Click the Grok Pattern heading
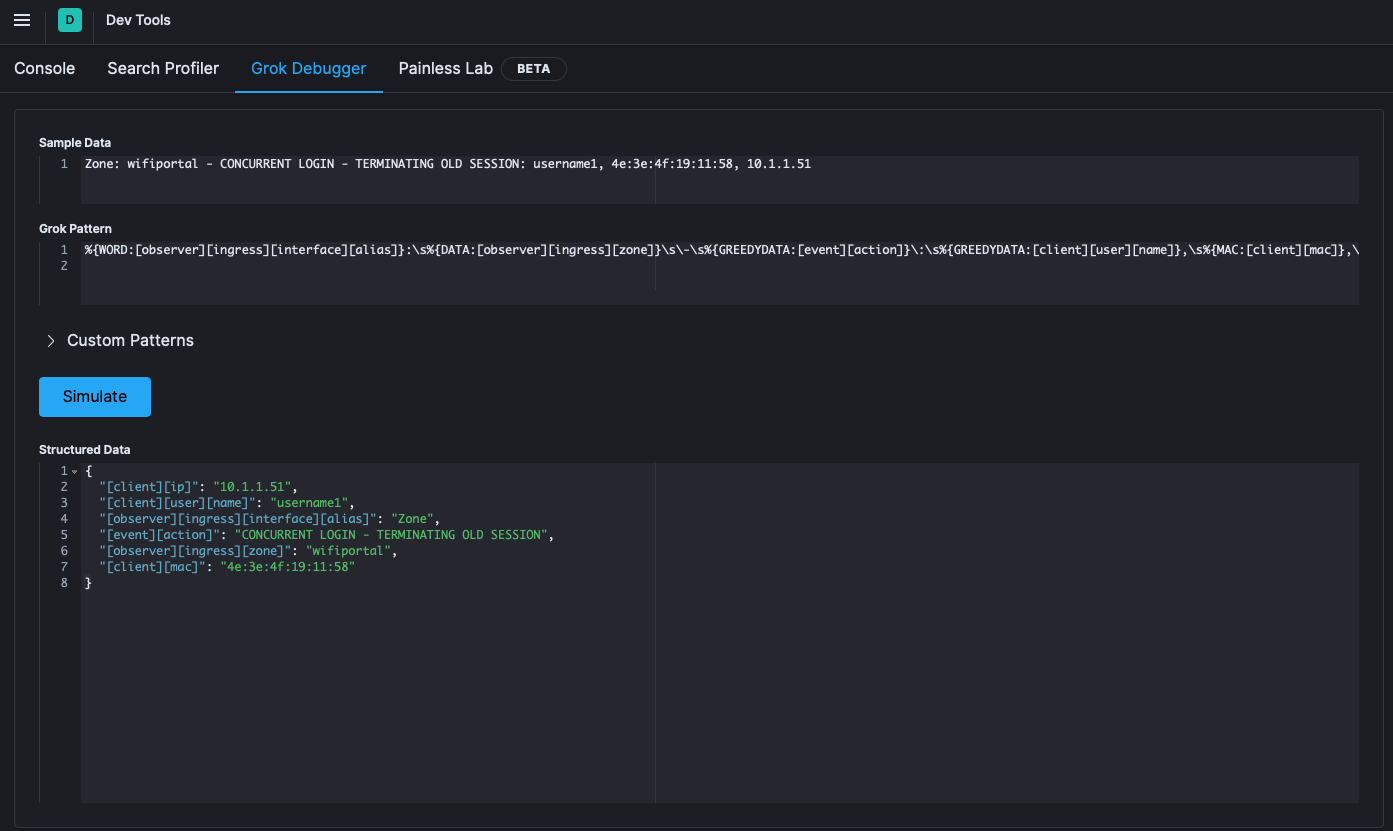The image size is (1393, 831). [75, 229]
